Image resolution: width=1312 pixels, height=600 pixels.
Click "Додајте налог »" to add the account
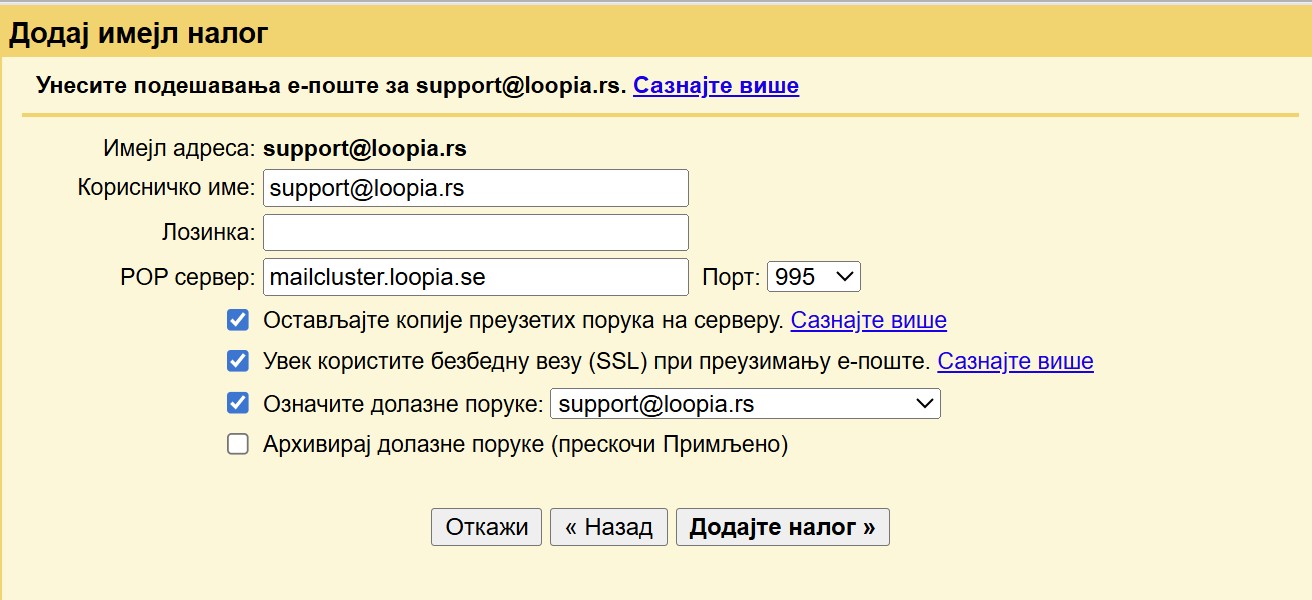pyautogui.click(x=782, y=526)
